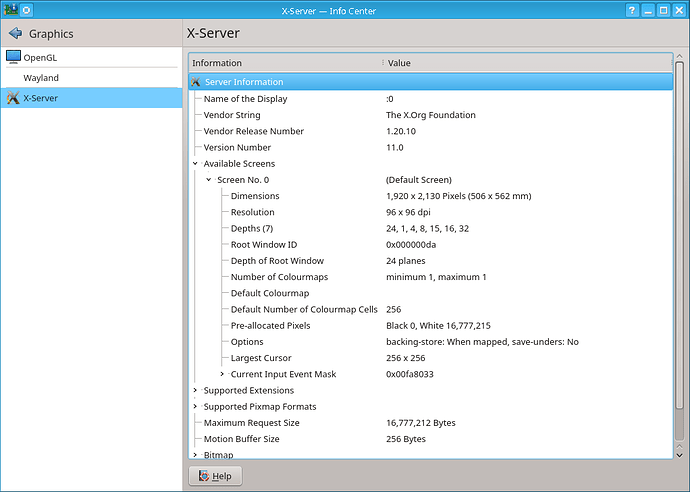The height and width of the screenshot is (492, 690).
Task: Minimize the Info Center window
Action: [x=648, y=10]
